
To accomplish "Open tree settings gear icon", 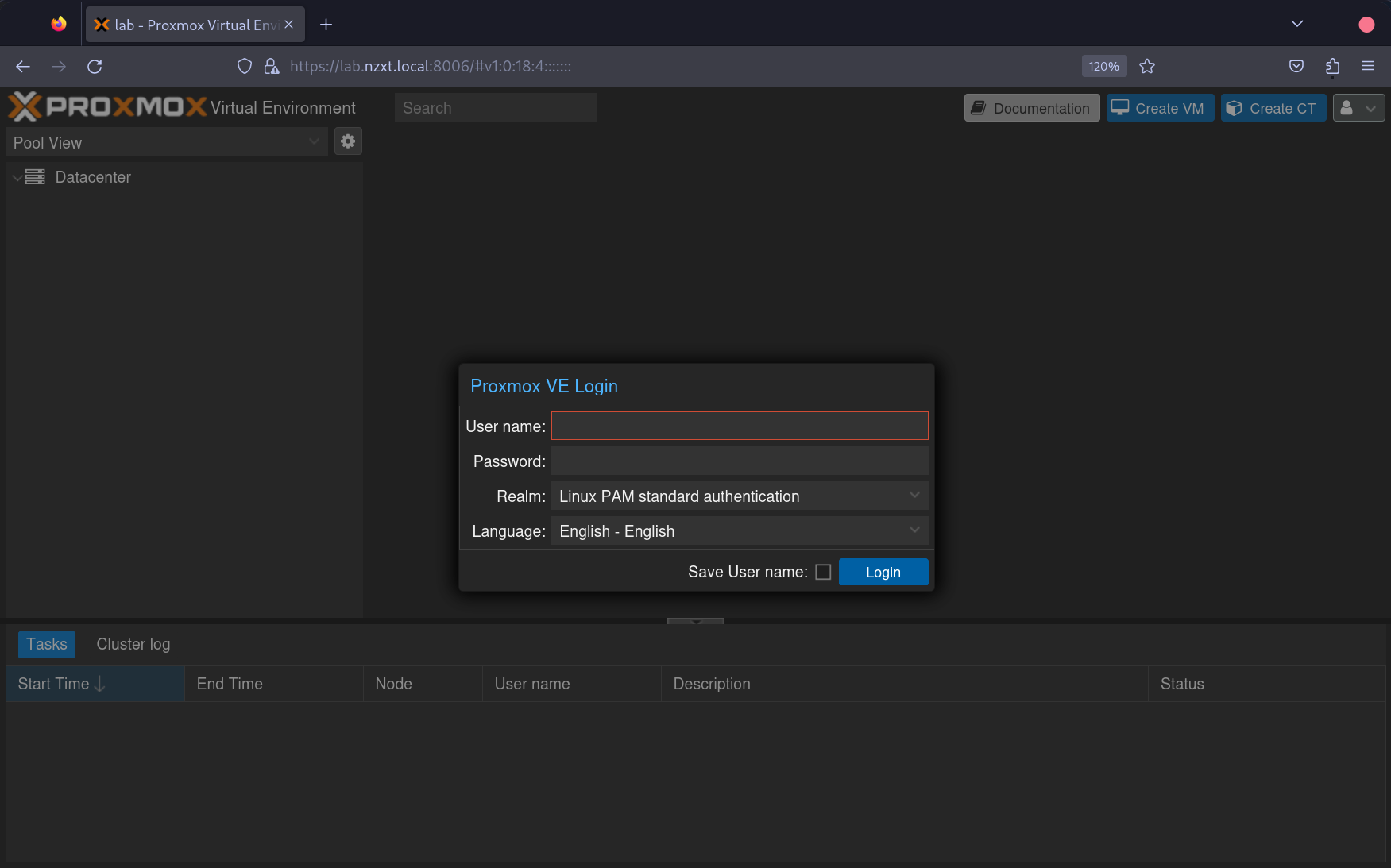I will [x=348, y=141].
